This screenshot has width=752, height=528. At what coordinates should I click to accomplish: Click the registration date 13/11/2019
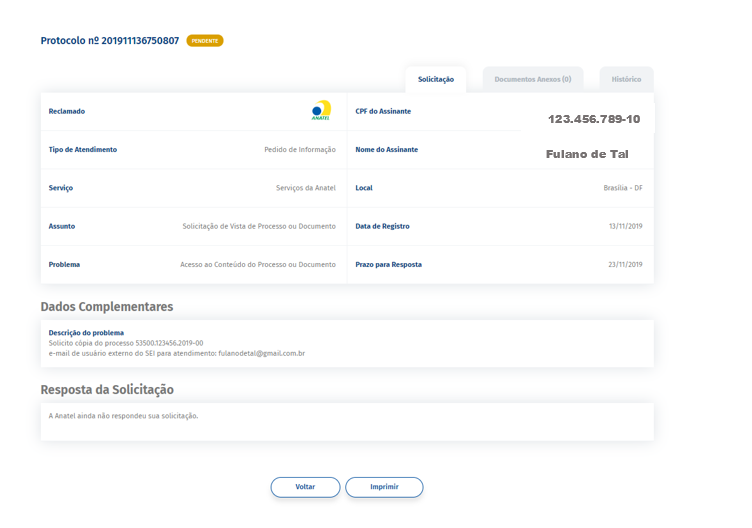click(625, 226)
